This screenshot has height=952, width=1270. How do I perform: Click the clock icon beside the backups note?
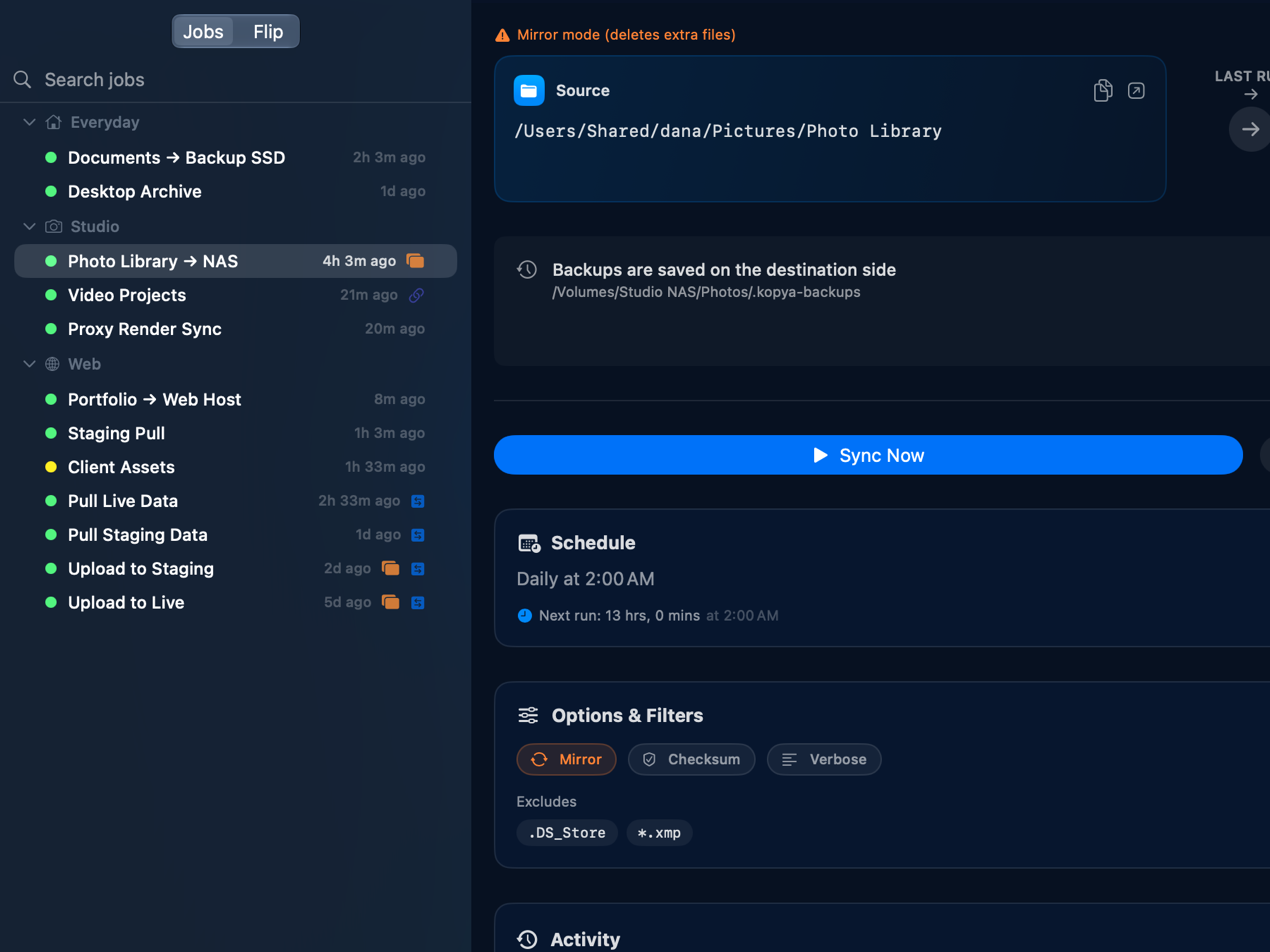click(527, 269)
